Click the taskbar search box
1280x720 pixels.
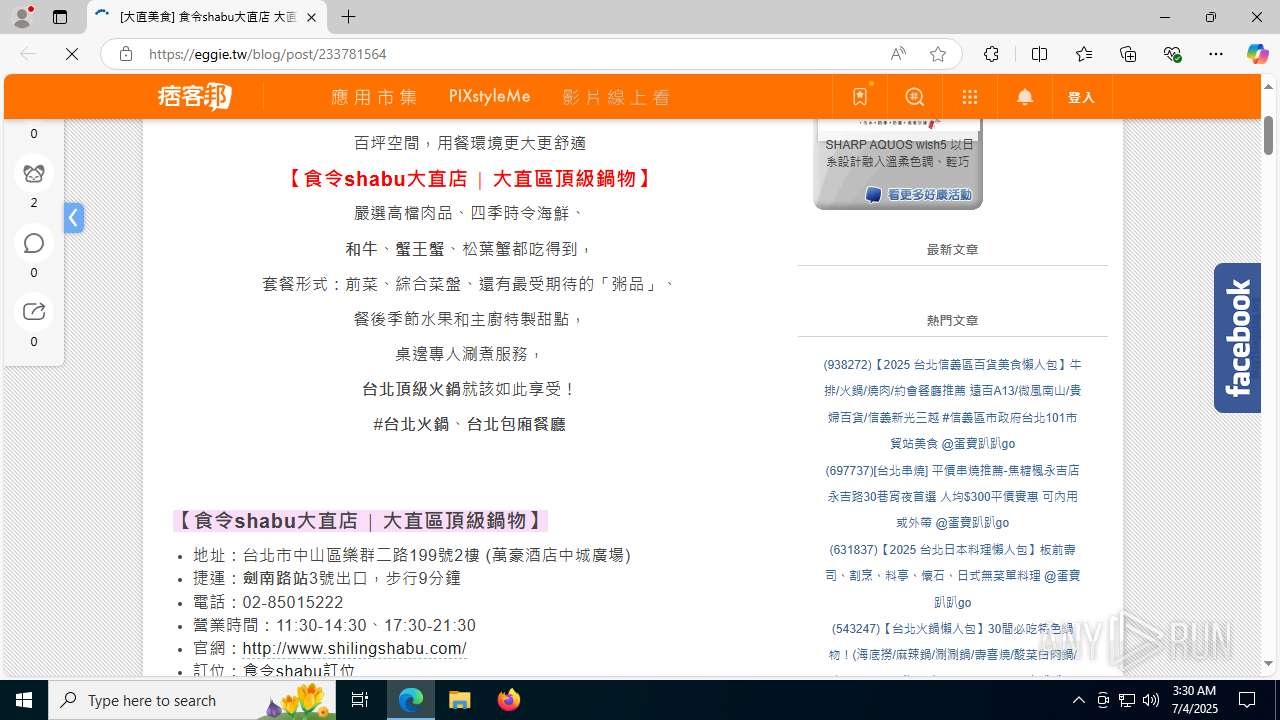(192, 700)
